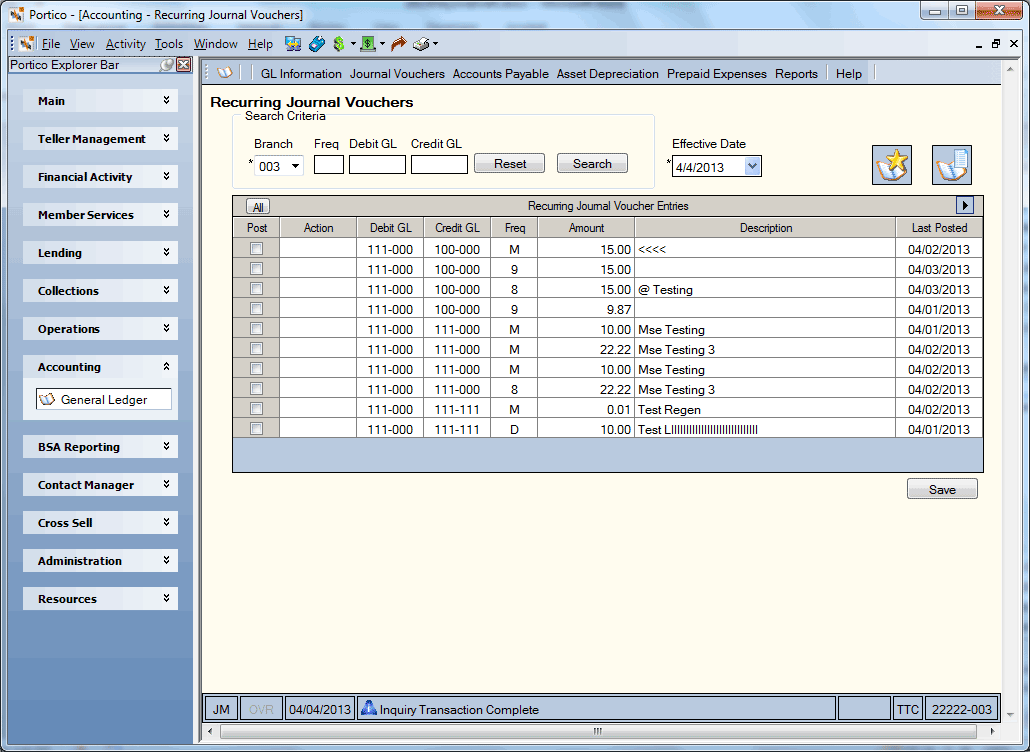Open the Reports menu

click(x=796, y=74)
